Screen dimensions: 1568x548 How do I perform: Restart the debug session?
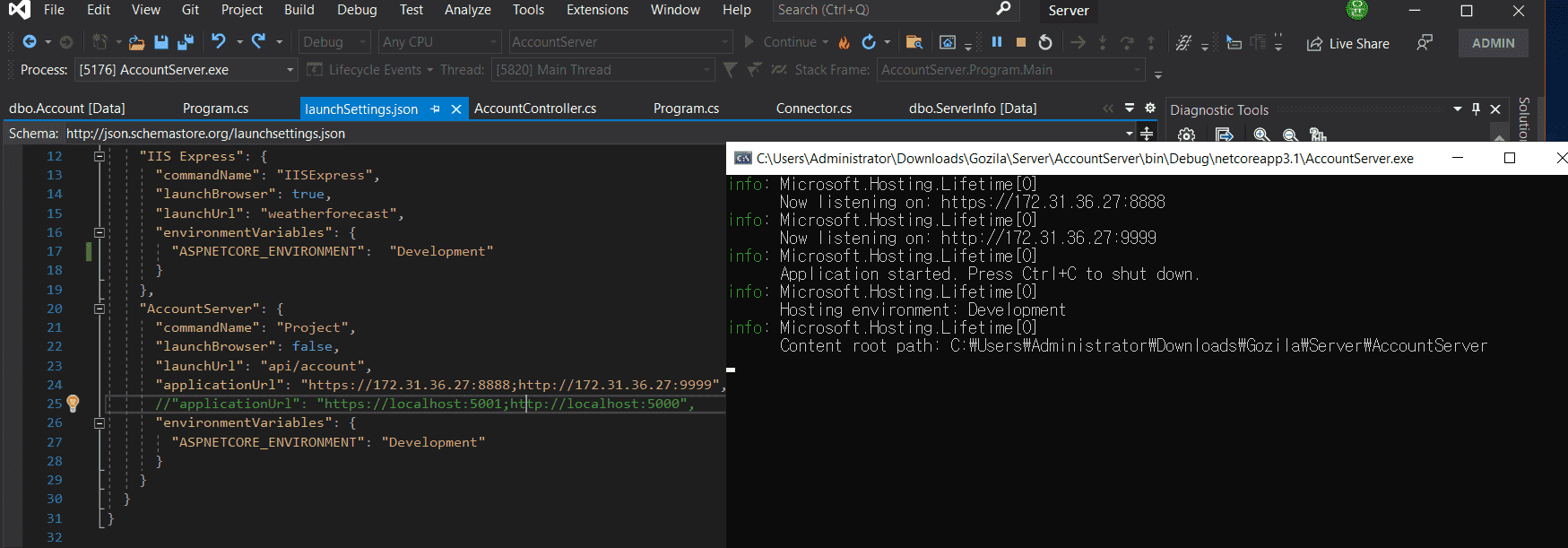pyautogui.click(x=1045, y=42)
